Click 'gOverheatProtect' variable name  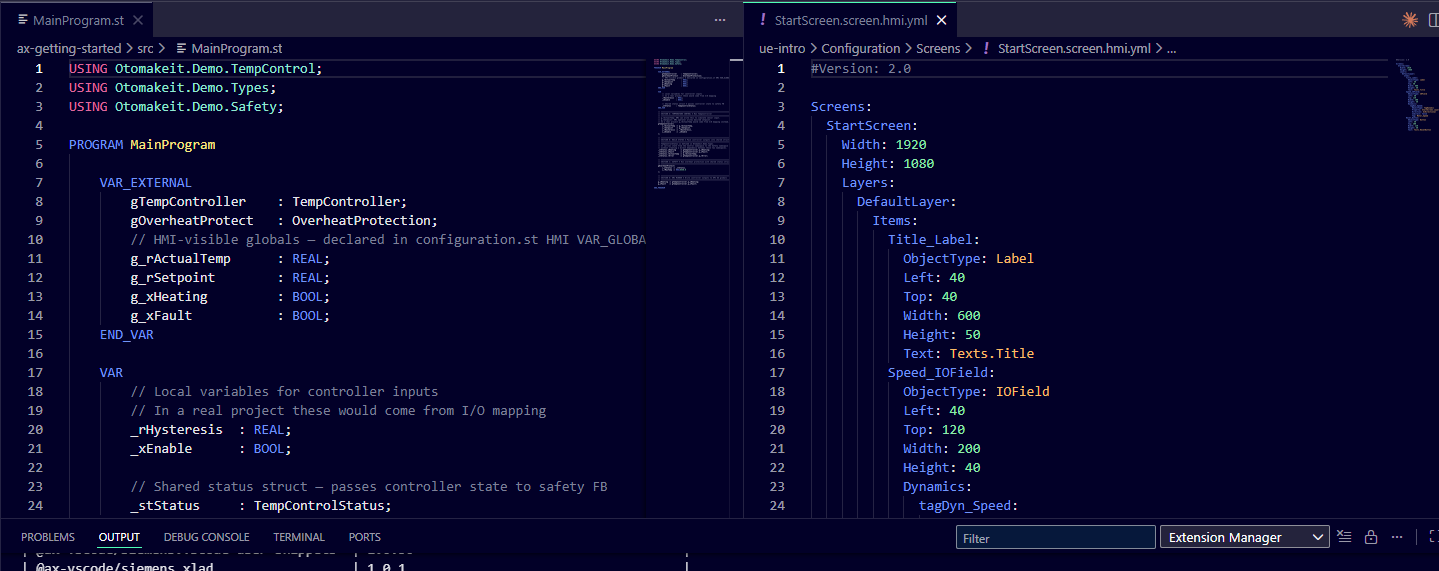[192, 220]
